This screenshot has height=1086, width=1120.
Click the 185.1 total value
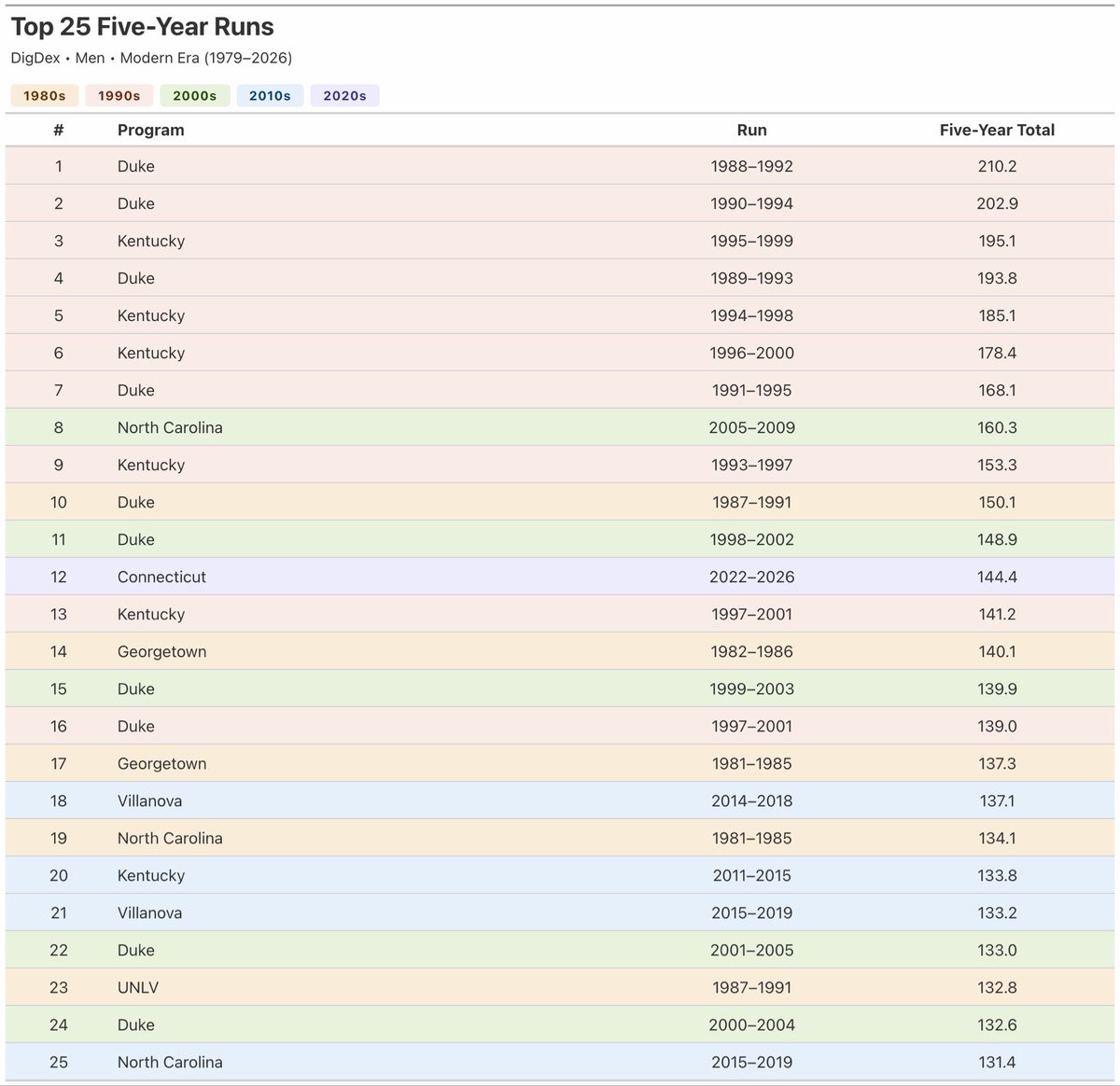(x=997, y=315)
